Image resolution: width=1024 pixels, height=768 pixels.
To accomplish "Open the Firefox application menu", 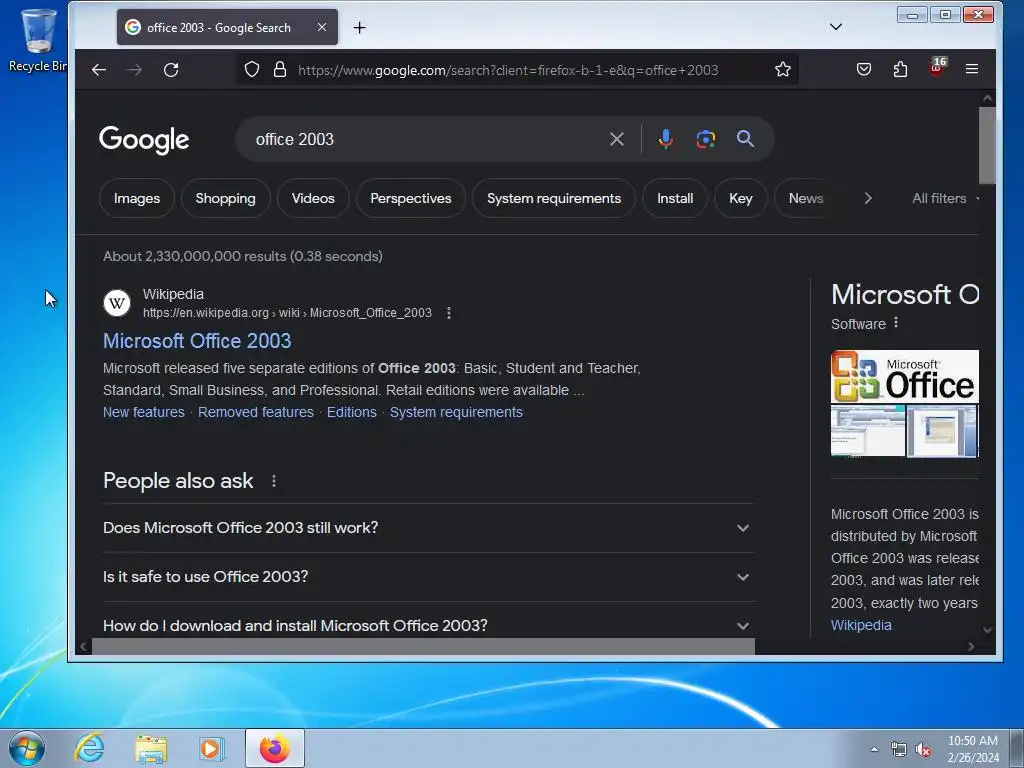I will (x=972, y=69).
